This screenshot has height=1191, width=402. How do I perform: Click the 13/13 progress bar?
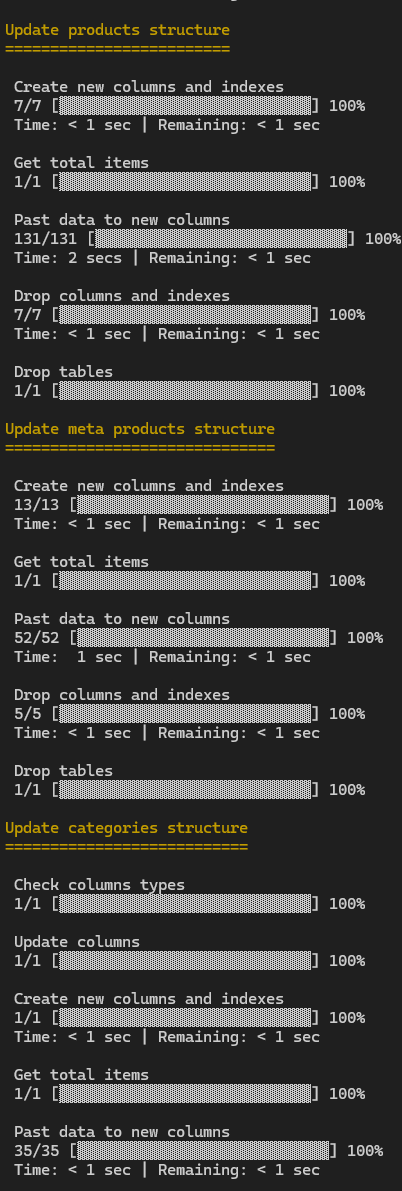pyautogui.click(x=203, y=504)
